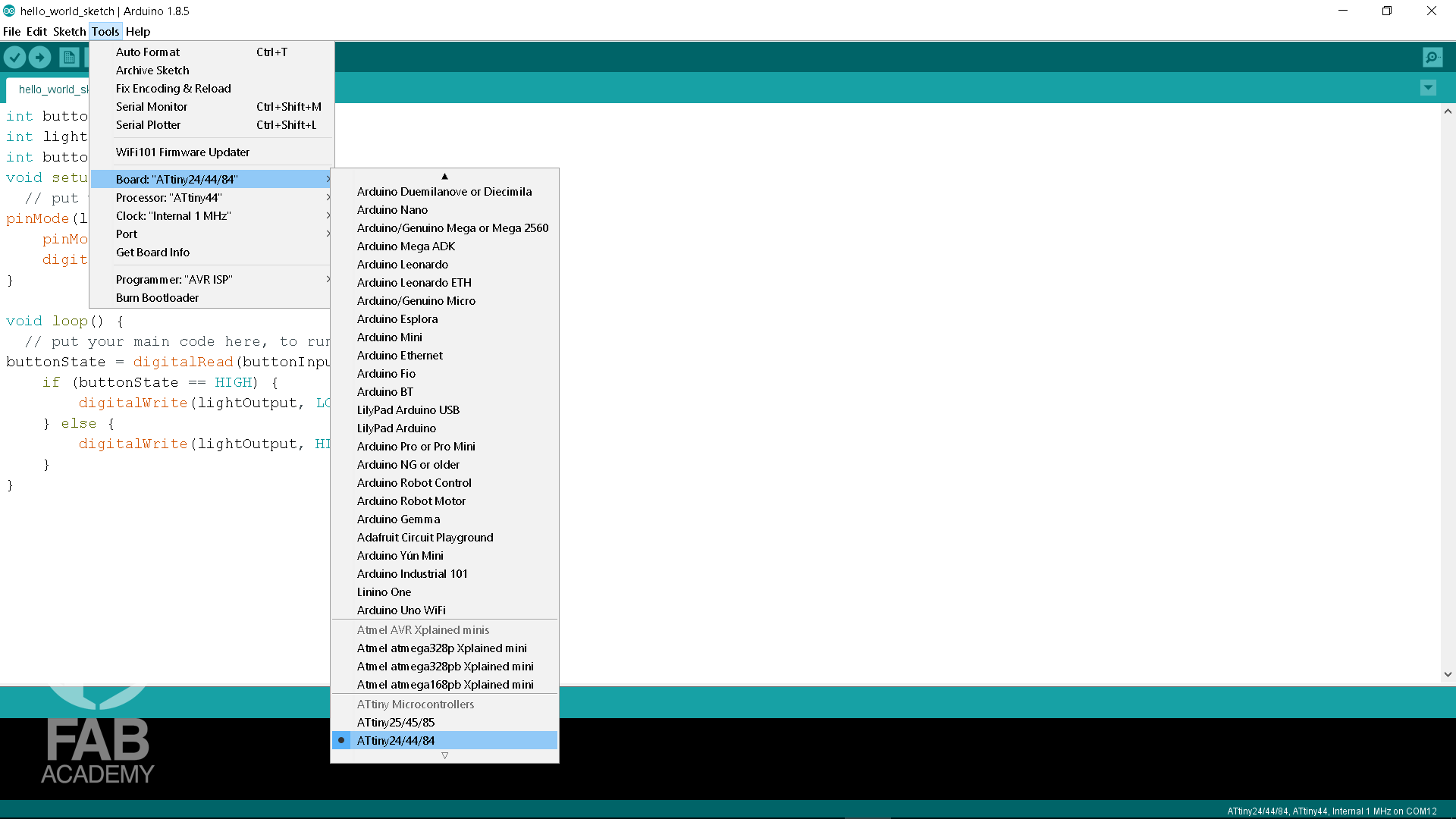Select Arduino Robot Motor board
Screen dimensions: 1456x819
coord(444,501)
